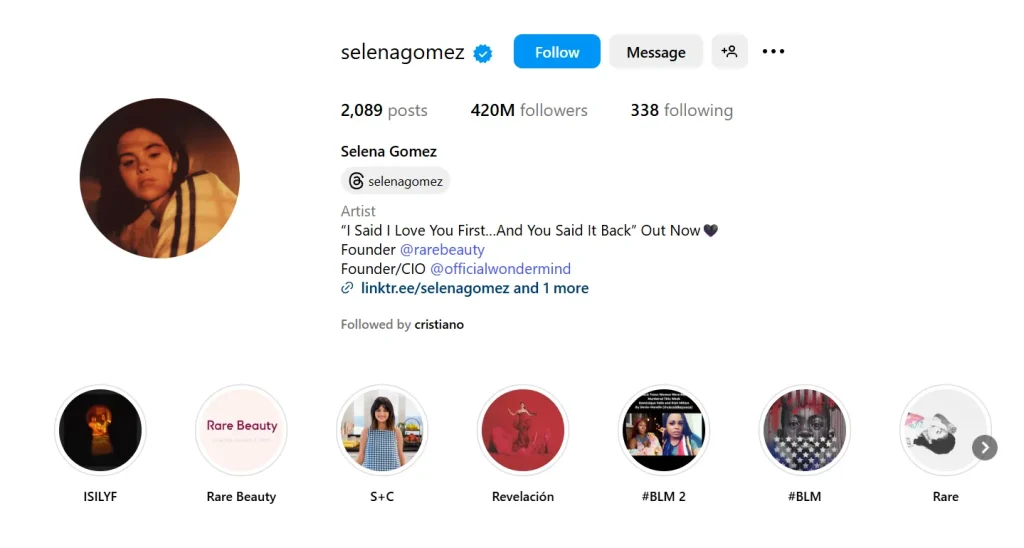
Task: Click the blue Follow button
Action: pyautogui.click(x=556, y=52)
